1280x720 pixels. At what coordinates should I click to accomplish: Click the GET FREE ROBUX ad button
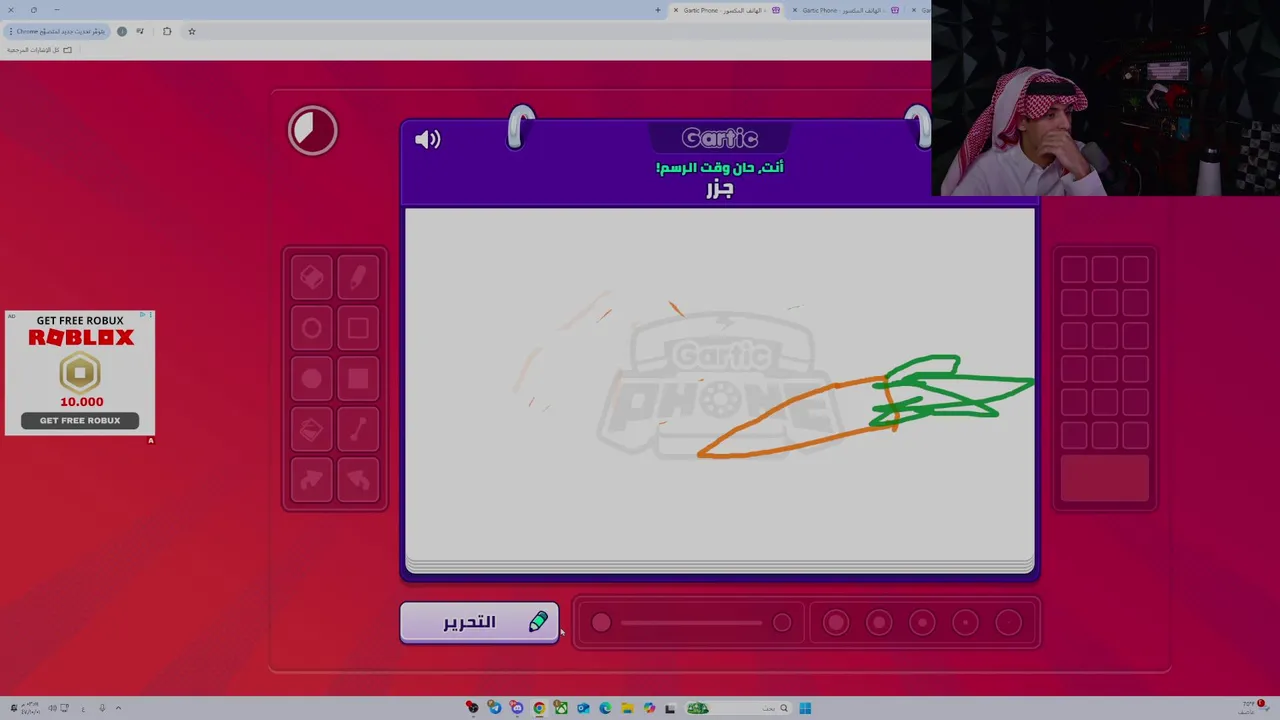(80, 420)
